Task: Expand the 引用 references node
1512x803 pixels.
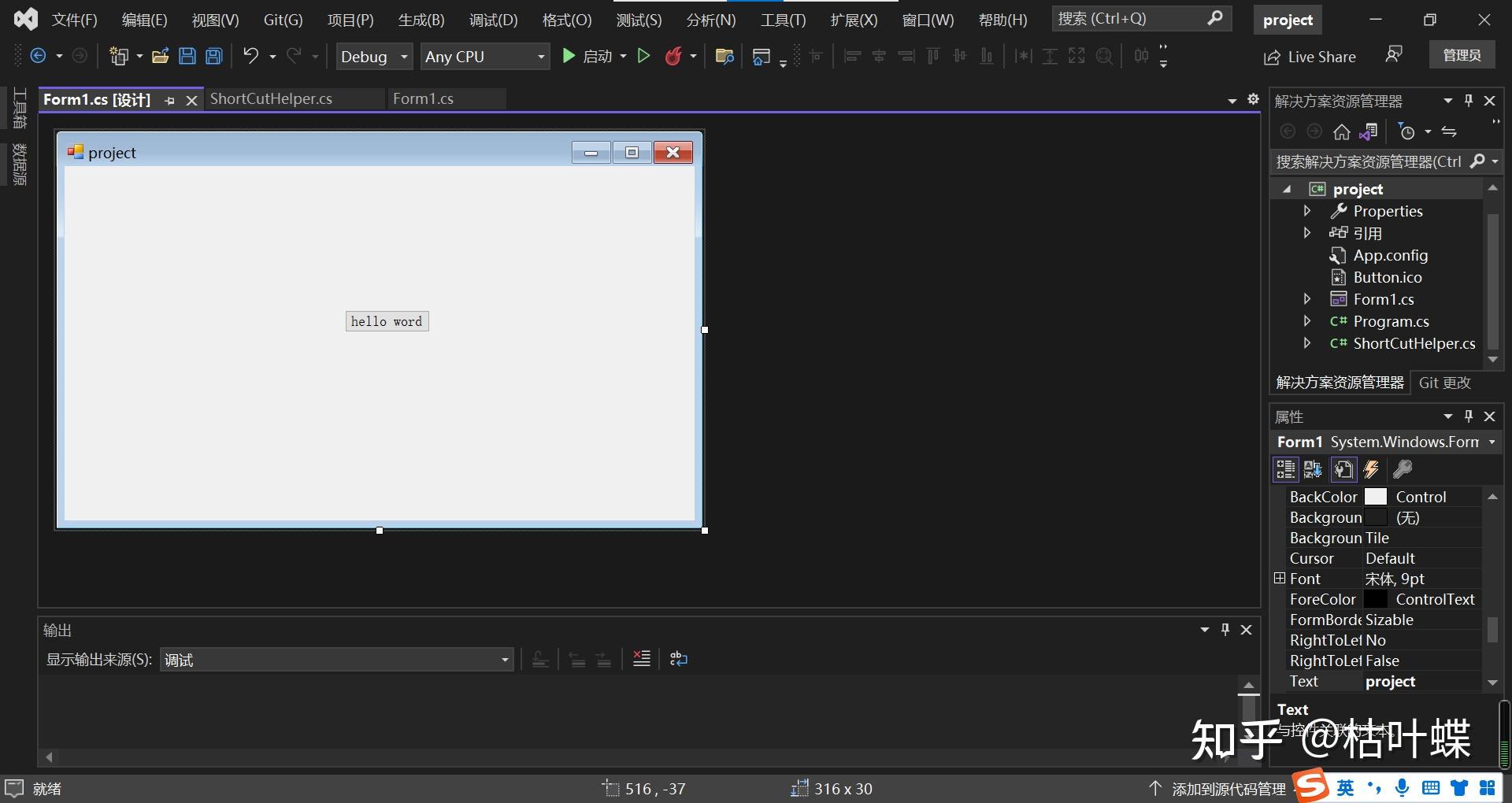Action: tap(1307, 233)
